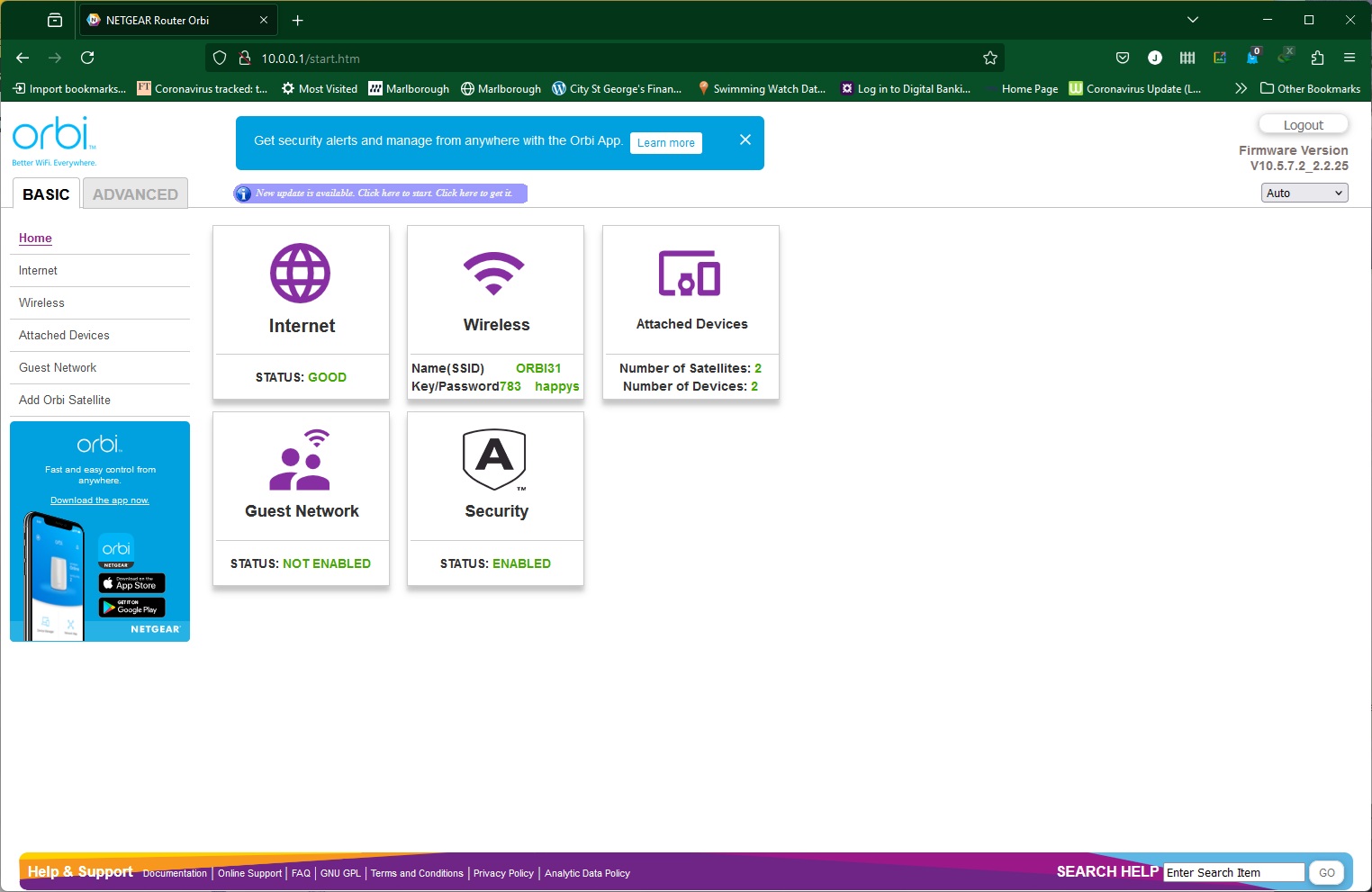Open the Home Page bookmark
Screen dimensions: 1372x892
tap(1022, 88)
